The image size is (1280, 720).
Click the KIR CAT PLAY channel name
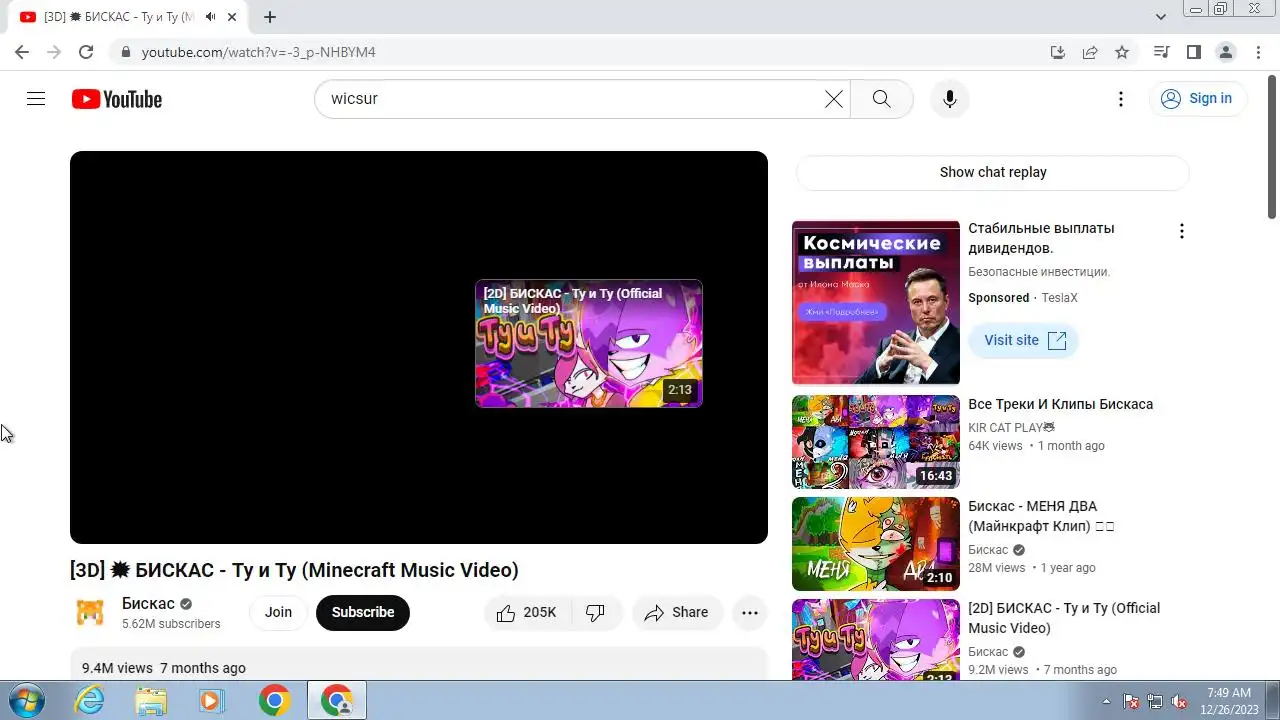(1011, 428)
